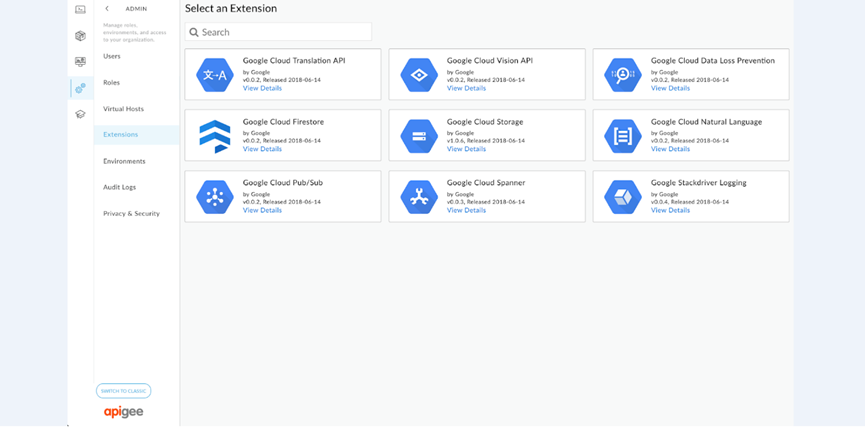Click the Google Cloud Spanner title
This screenshot has width=865, height=427.
tap(486, 183)
